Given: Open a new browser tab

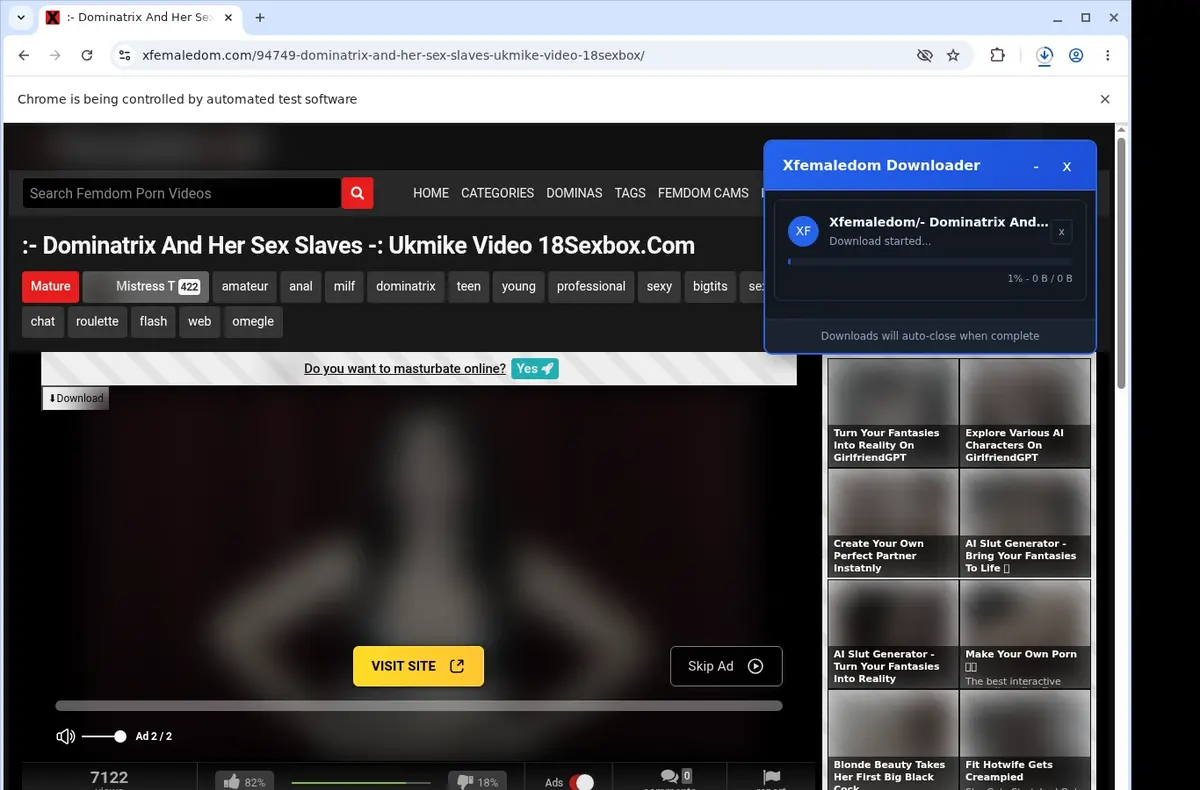Looking at the screenshot, I should (260, 17).
